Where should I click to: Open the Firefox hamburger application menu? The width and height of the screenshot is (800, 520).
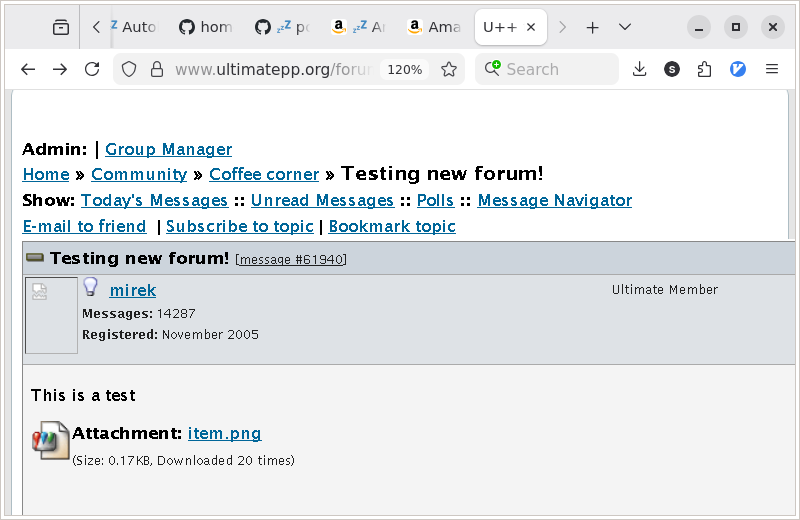[771, 69]
